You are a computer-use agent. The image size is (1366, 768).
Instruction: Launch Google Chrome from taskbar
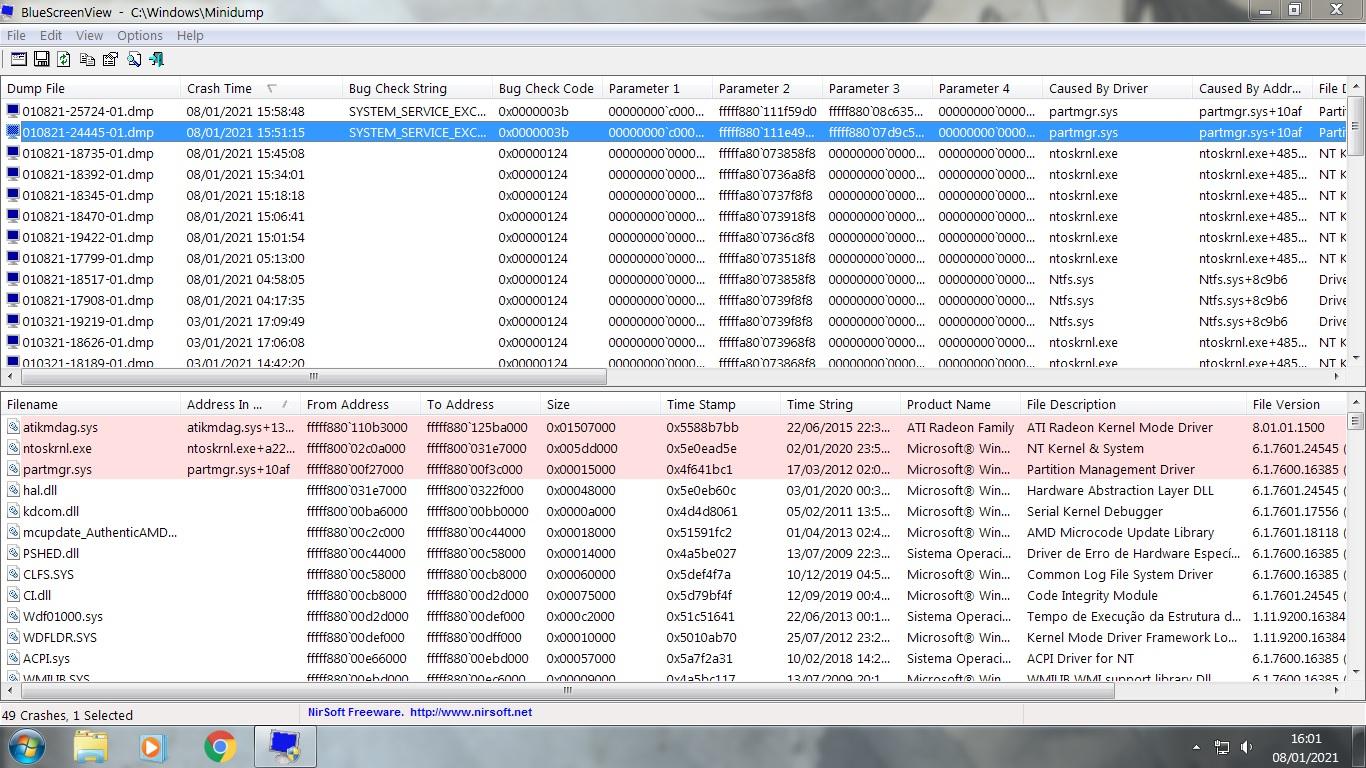[220, 746]
